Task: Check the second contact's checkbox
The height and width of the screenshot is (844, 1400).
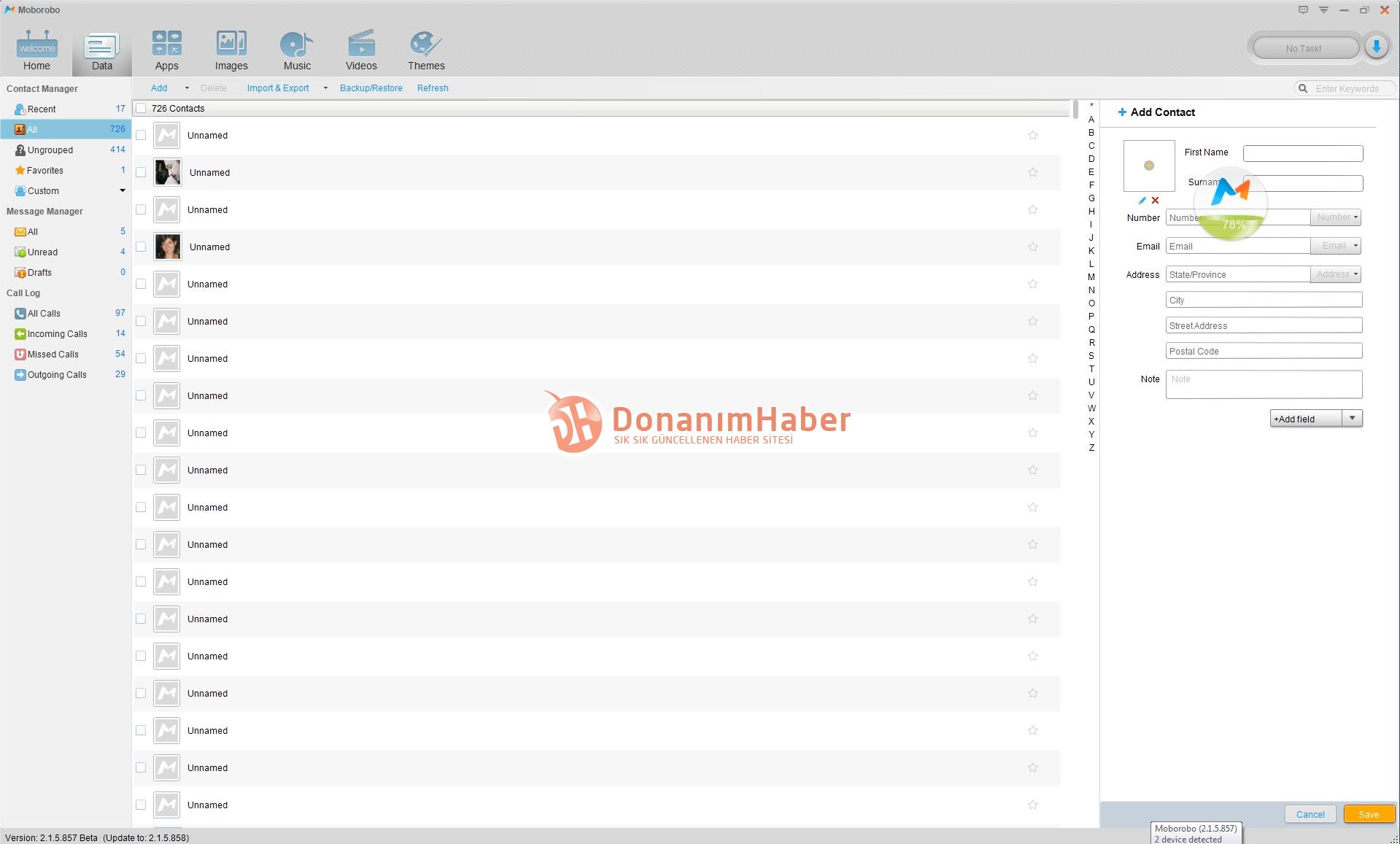Action: (141, 172)
